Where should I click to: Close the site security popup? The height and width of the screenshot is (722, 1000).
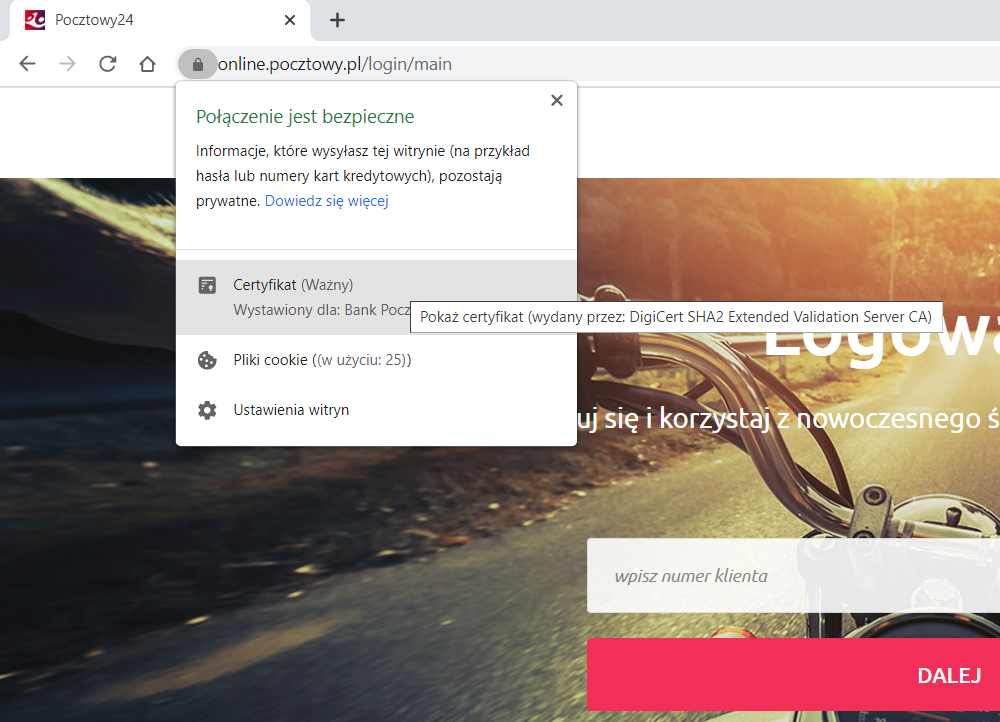click(x=557, y=100)
